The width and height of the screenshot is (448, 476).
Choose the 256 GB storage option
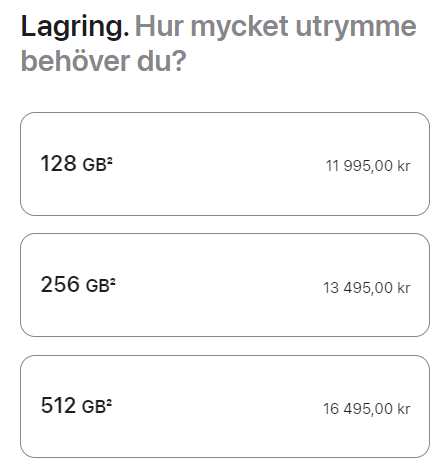tap(225, 285)
